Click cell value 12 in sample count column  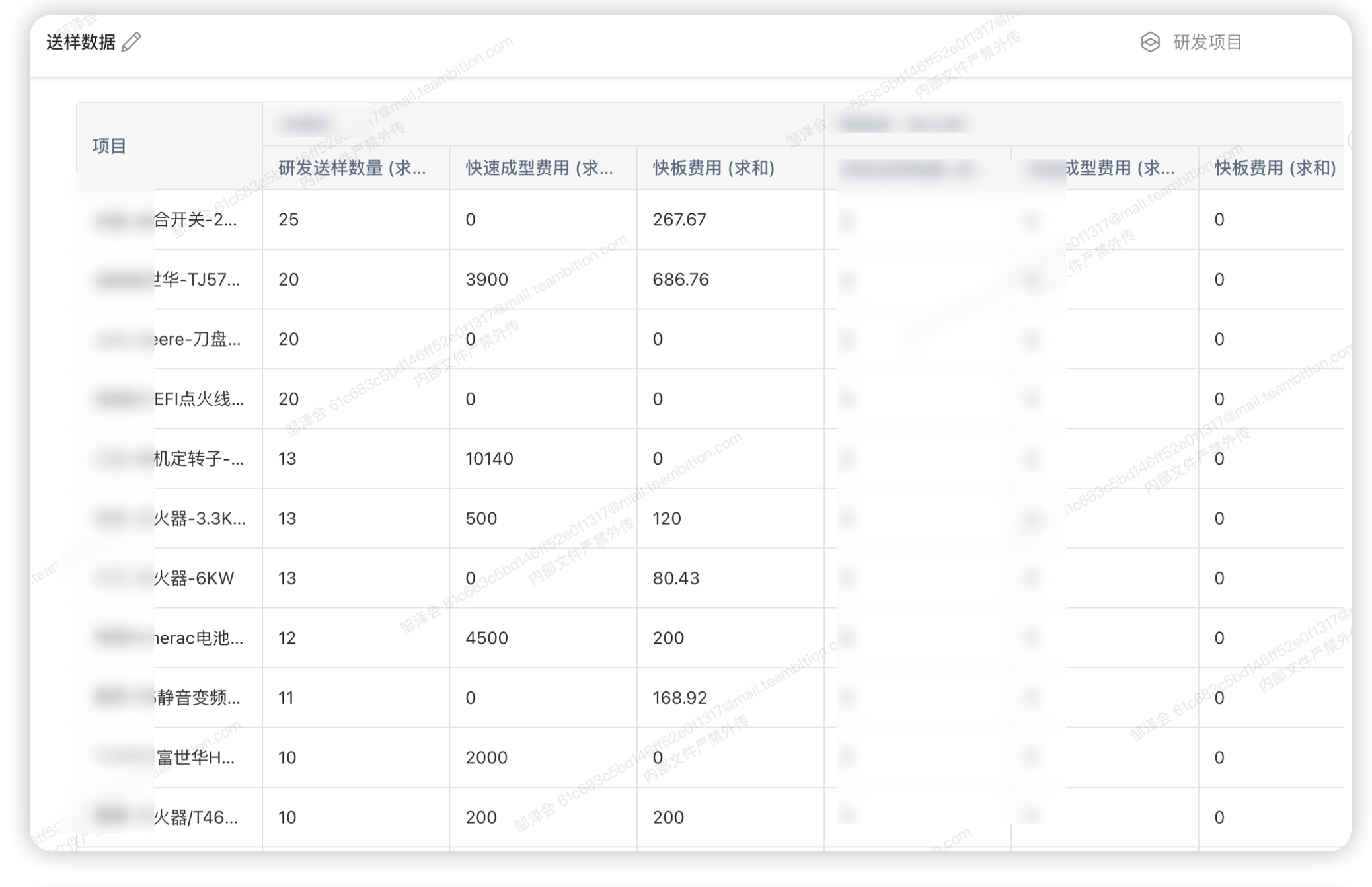pos(287,638)
